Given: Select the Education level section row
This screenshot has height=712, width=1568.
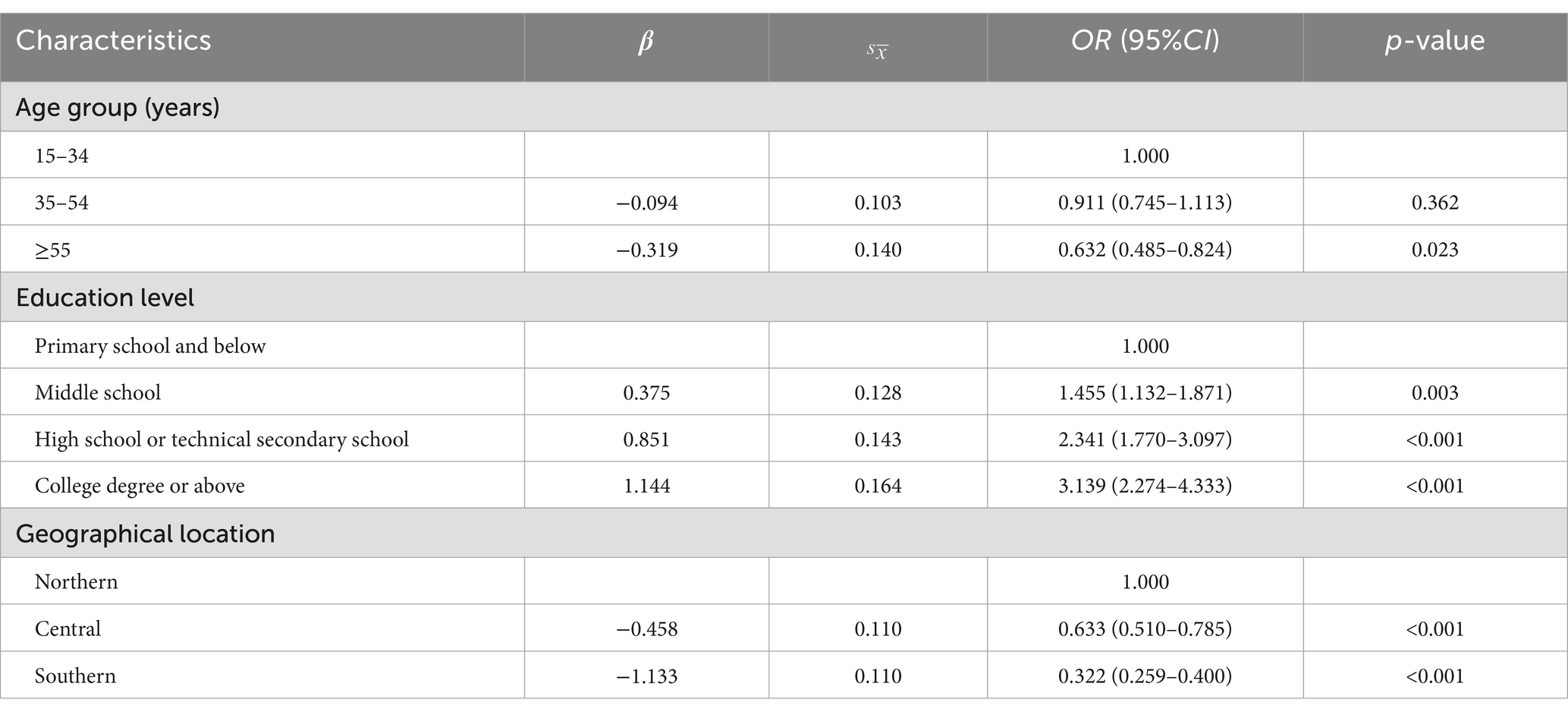Looking at the screenshot, I should (784, 297).
